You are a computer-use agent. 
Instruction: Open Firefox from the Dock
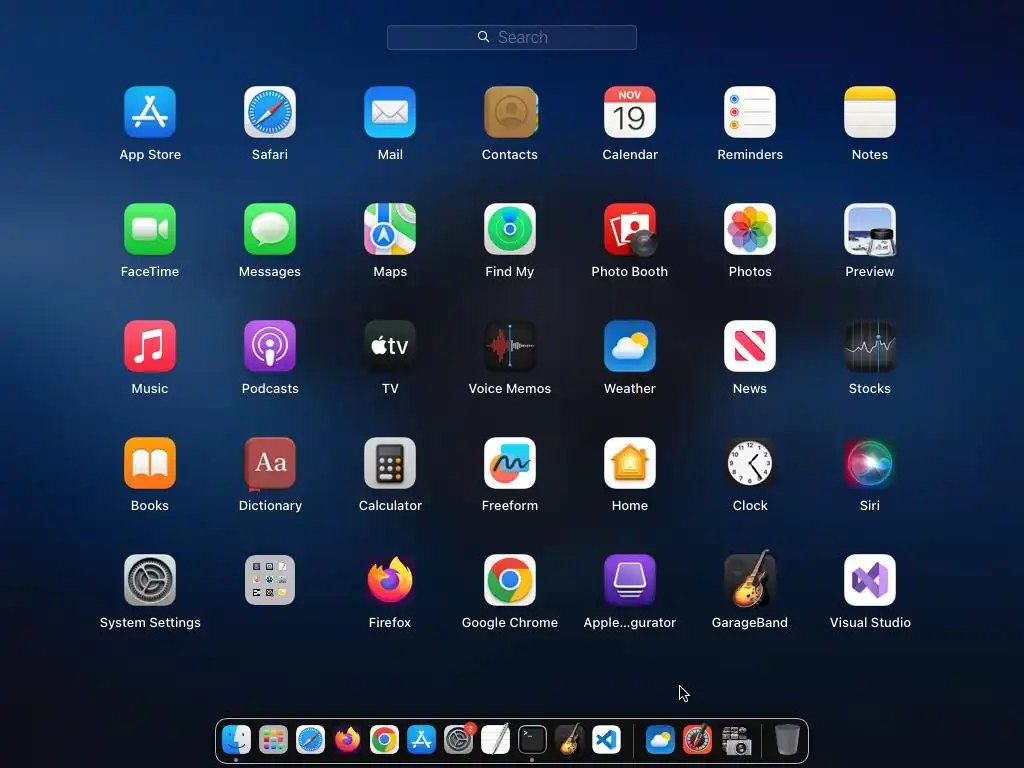click(x=347, y=740)
